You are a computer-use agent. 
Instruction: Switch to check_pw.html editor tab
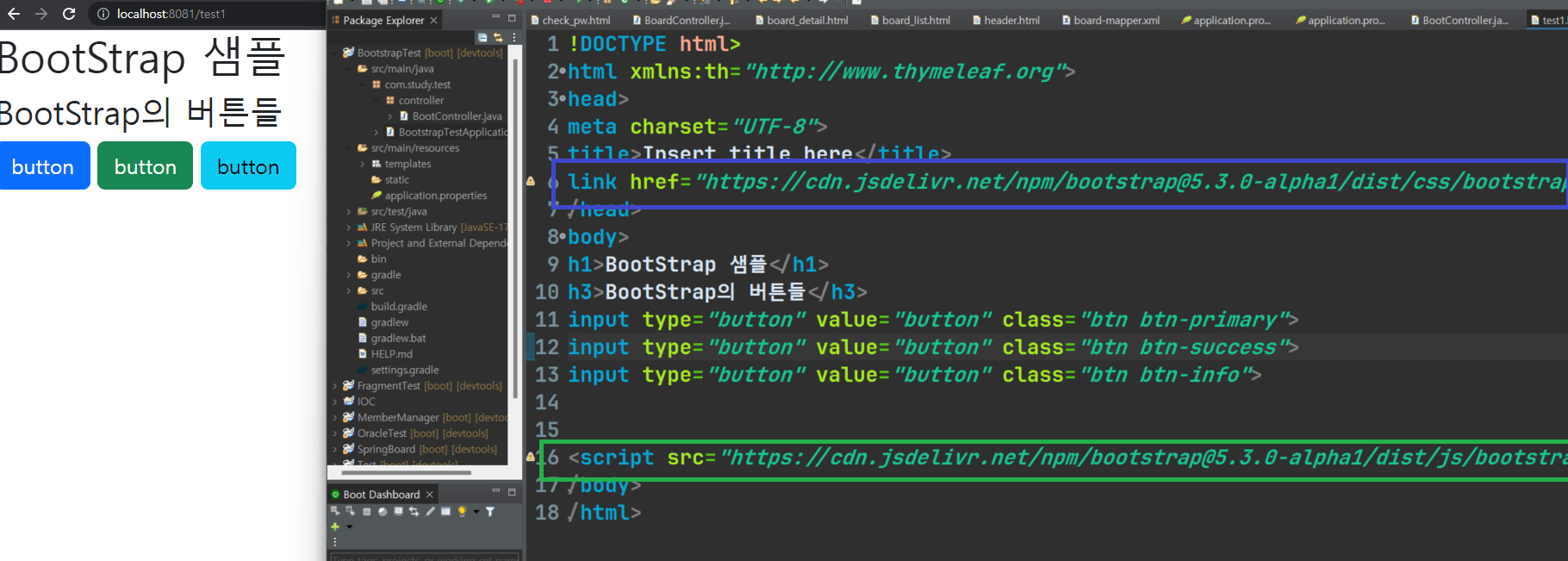[x=570, y=20]
